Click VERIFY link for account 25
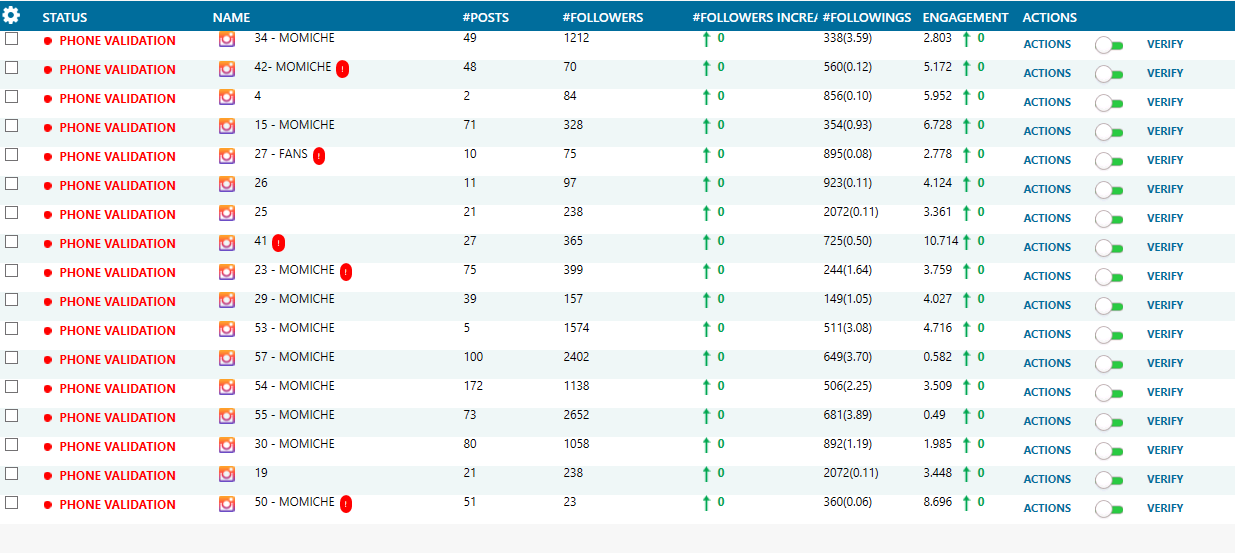Screen dimensions: 1235x553 coord(1165,218)
